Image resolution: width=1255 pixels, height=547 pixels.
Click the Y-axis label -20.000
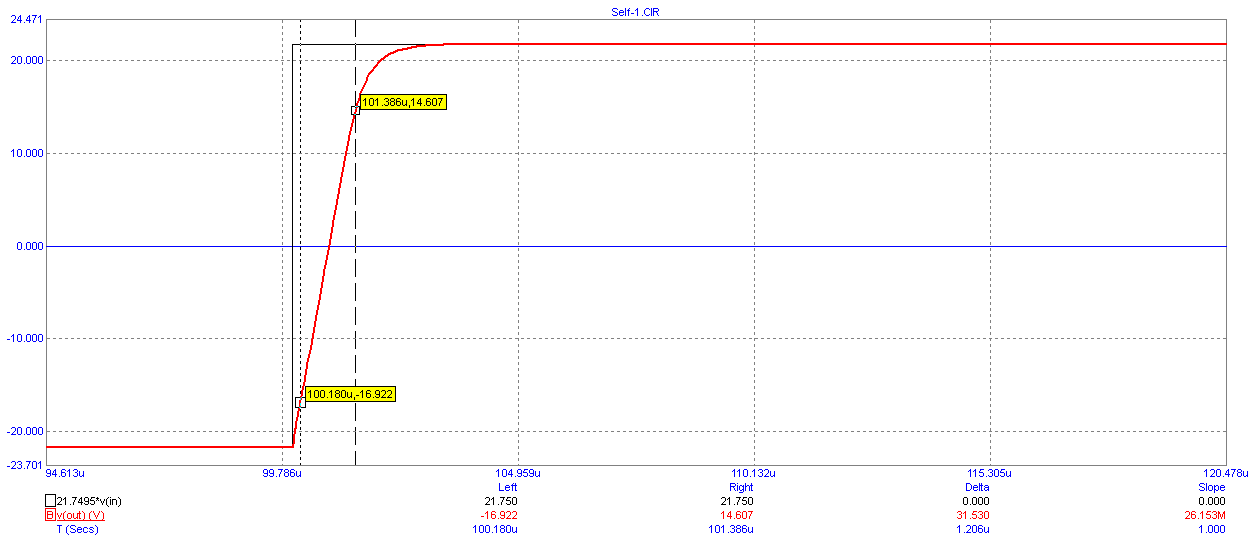[x=25, y=431]
